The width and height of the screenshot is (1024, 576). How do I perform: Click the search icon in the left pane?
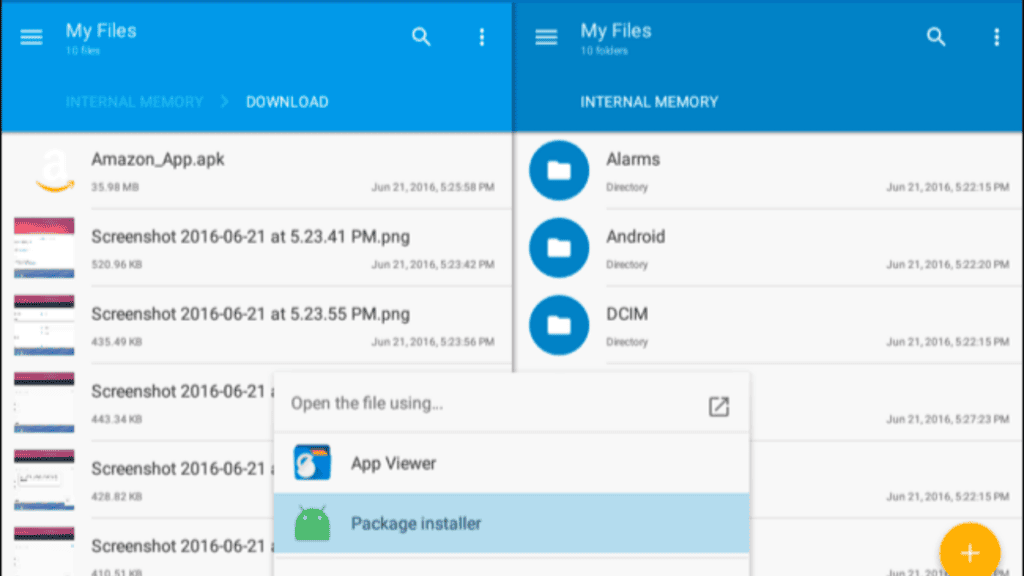[x=421, y=37]
